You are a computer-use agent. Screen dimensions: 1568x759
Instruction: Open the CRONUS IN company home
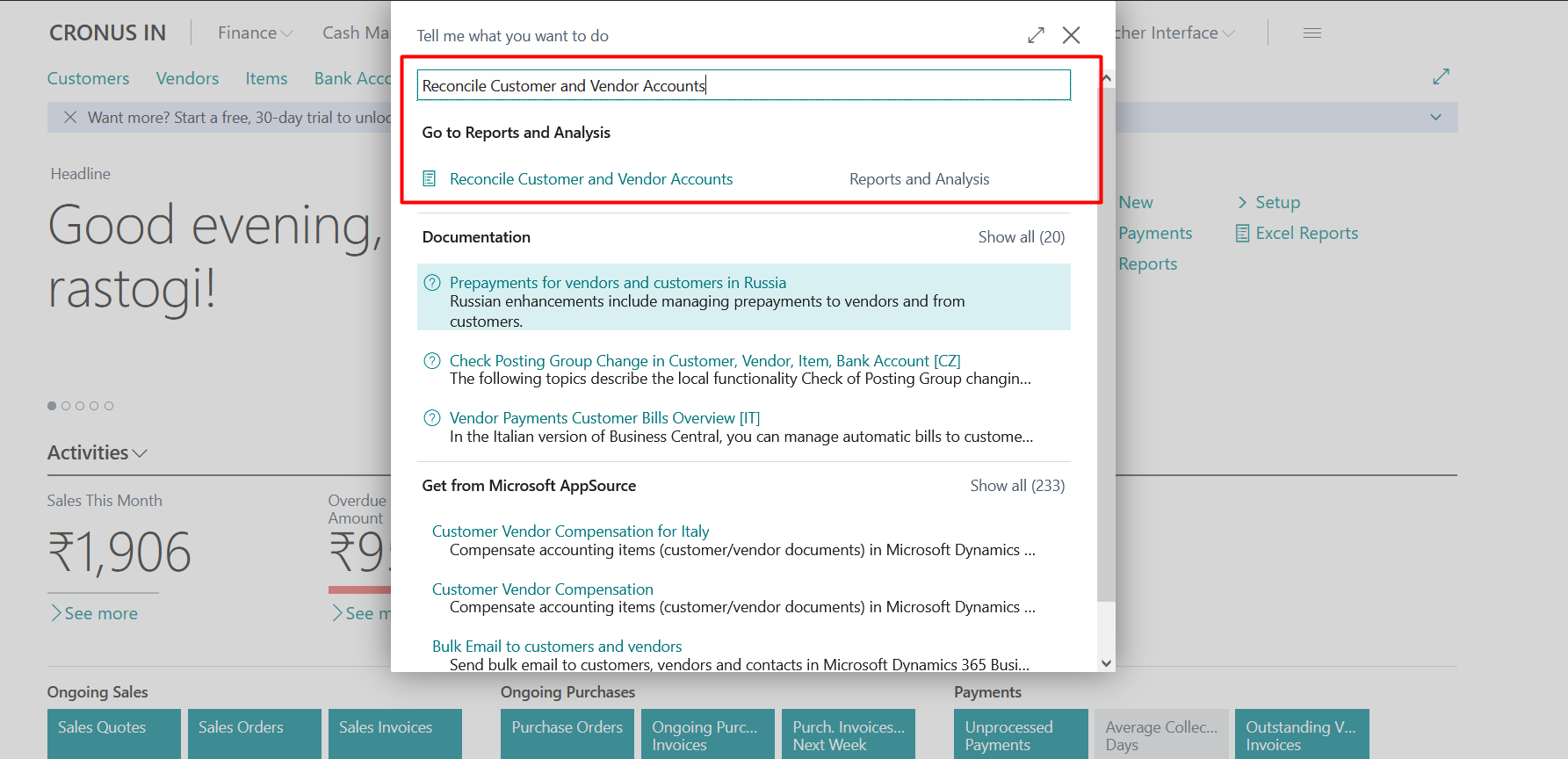[x=107, y=33]
